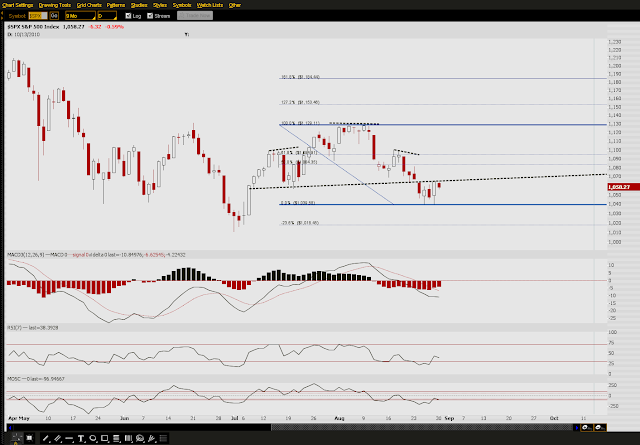Select the trendline drawing tool

[46, 438]
